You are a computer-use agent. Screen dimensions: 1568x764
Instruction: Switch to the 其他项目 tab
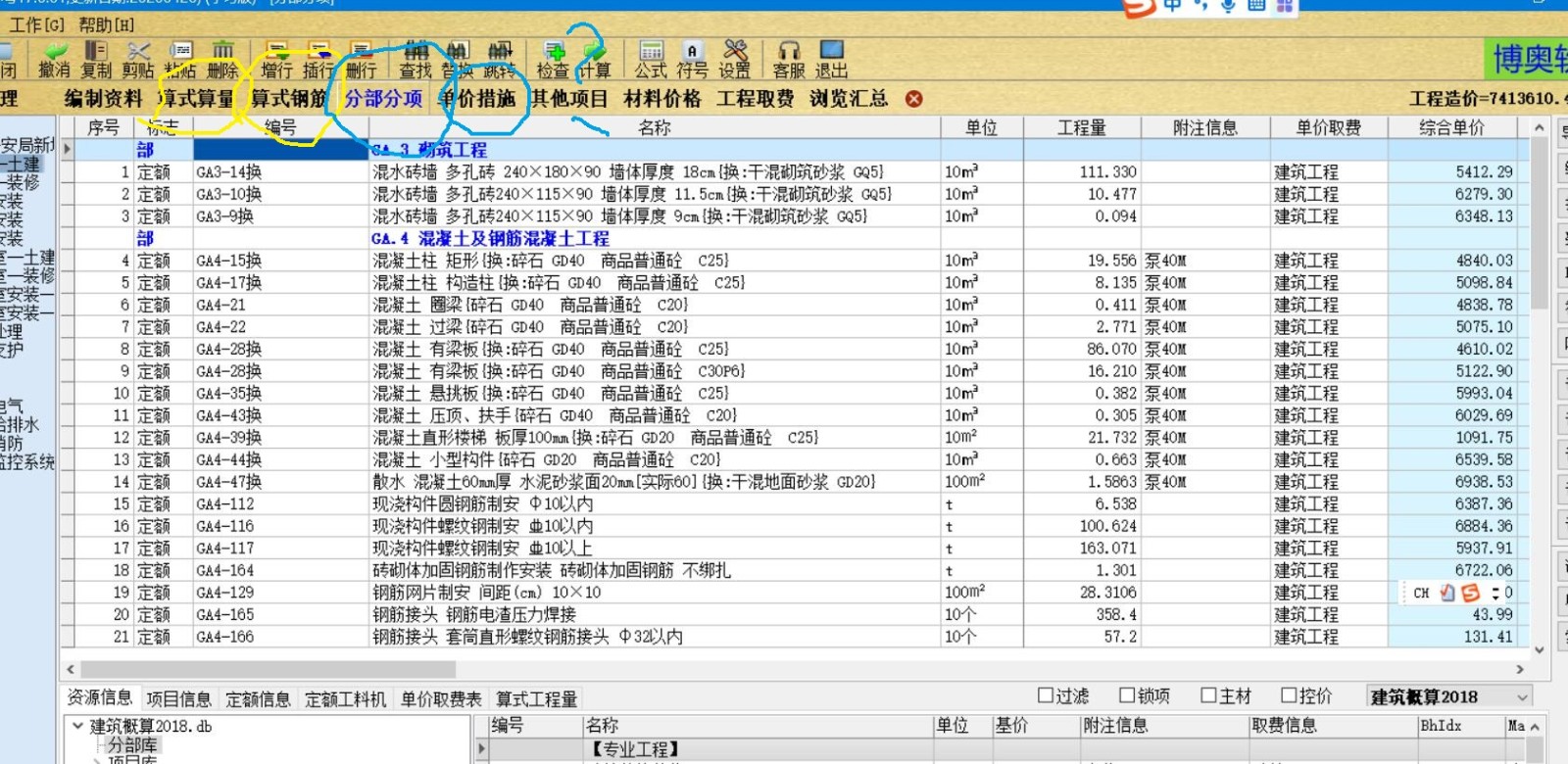tap(569, 99)
